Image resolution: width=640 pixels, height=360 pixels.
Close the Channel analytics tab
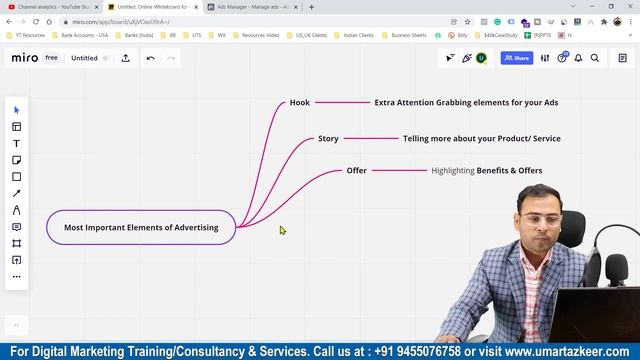(x=97, y=7)
